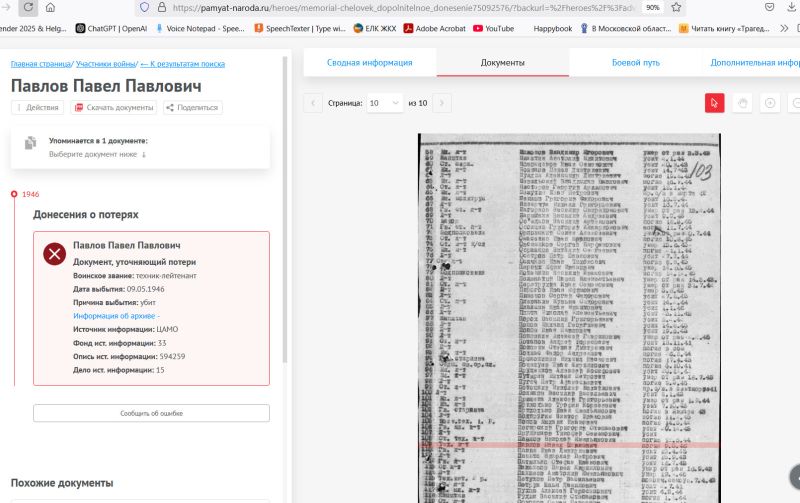The image size is (800, 503).
Task: Open the В Московской област... bookmark
Action: coord(626,29)
